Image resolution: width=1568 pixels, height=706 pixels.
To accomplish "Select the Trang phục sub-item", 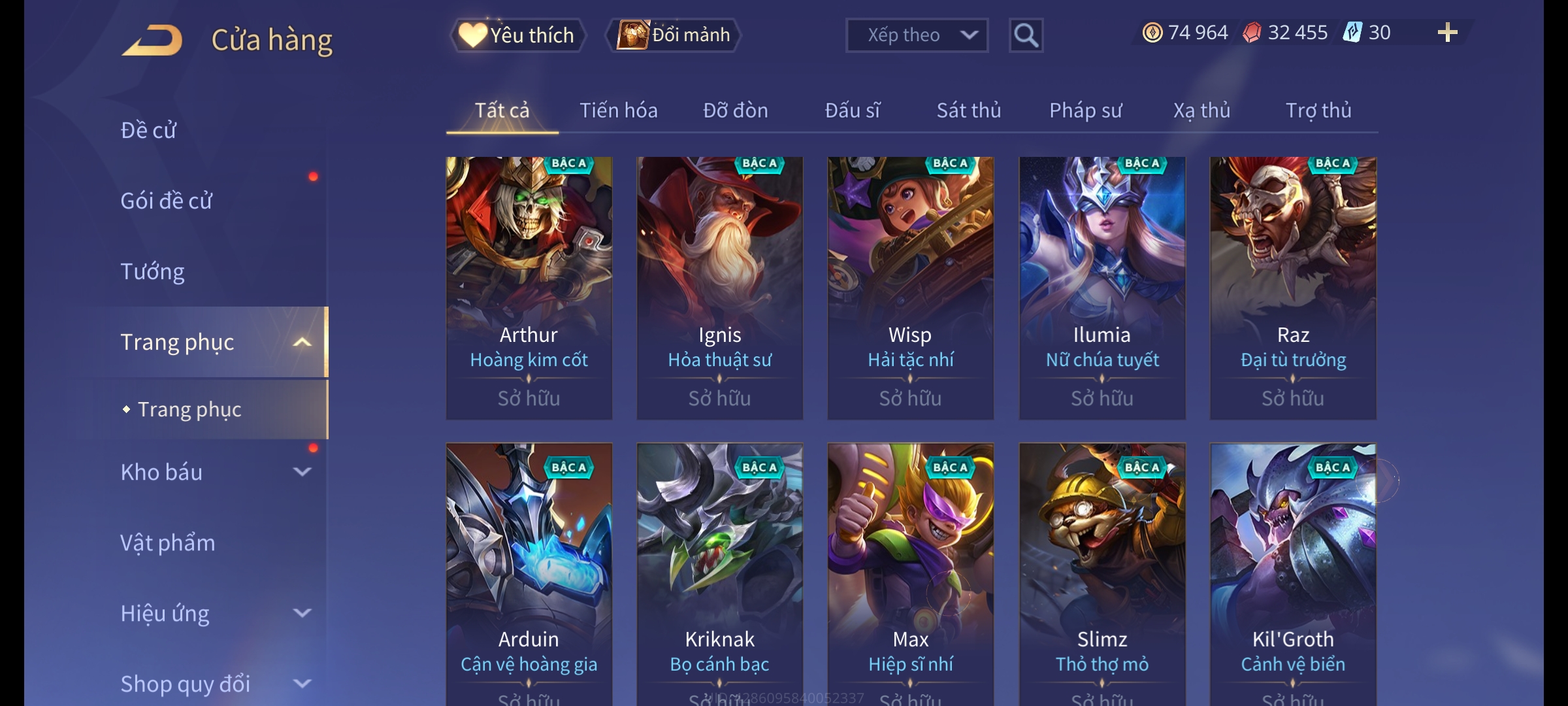I will pos(189,409).
